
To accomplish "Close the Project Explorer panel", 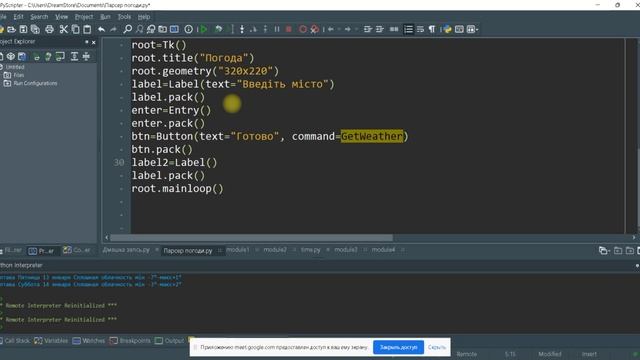I will click(x=94, y=42).
